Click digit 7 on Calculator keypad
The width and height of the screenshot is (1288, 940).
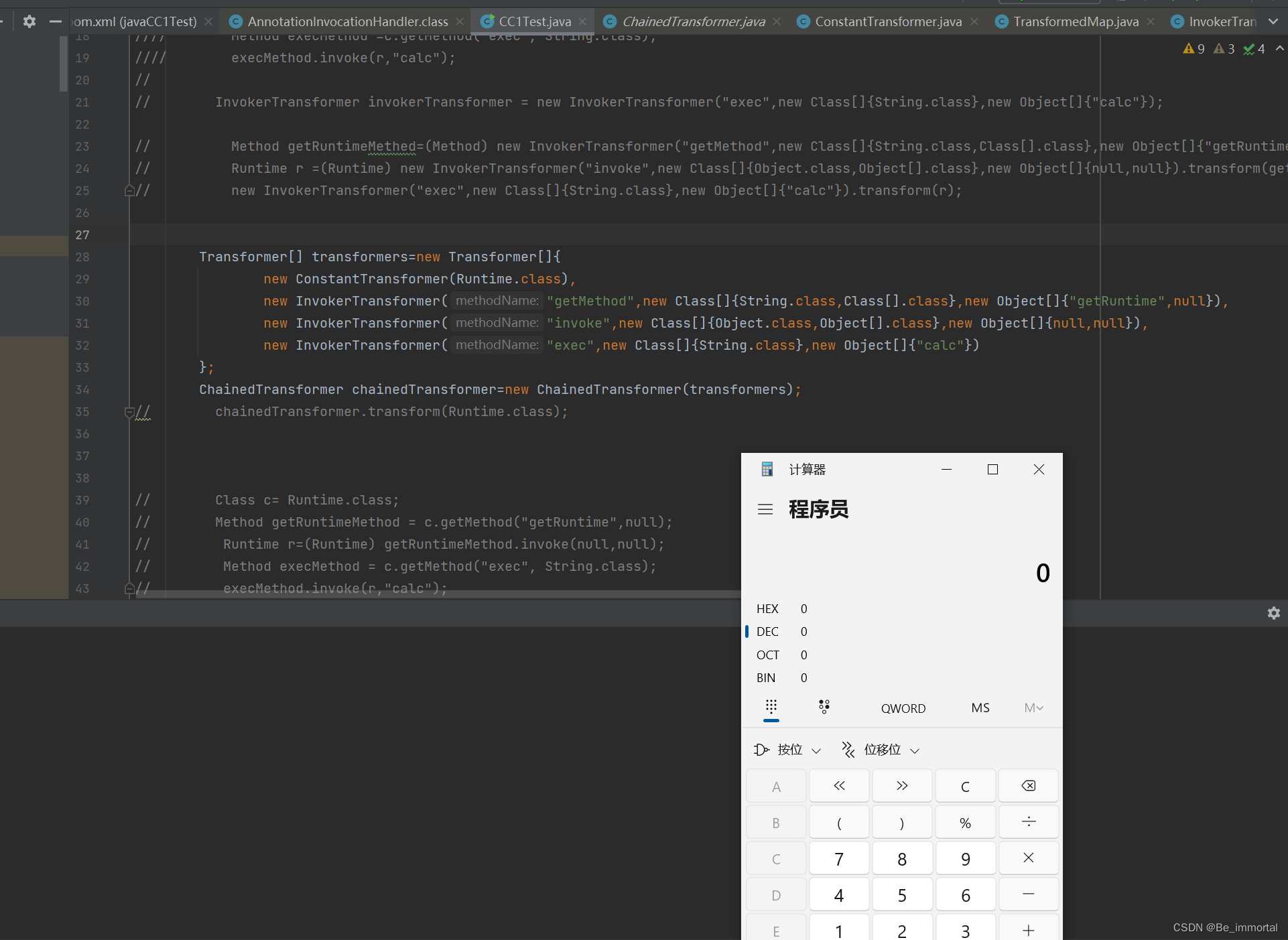[839, 858]
